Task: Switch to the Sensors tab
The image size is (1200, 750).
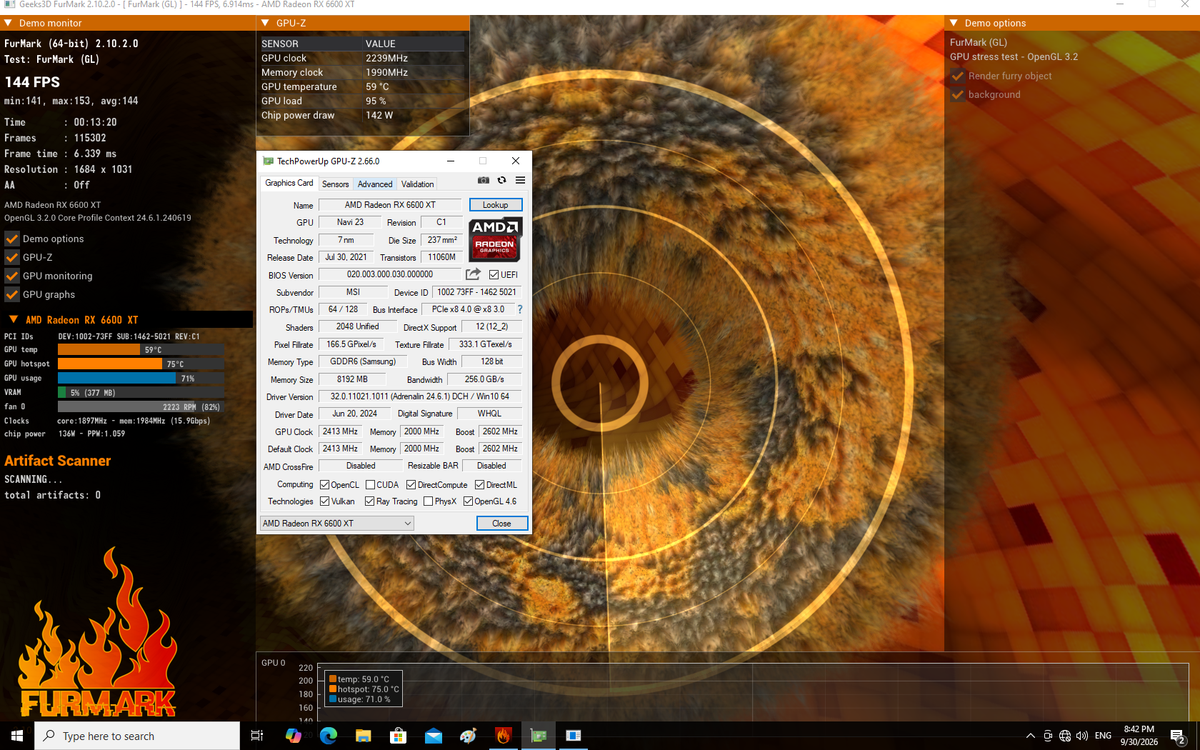Action: click(x=336, y=184)
